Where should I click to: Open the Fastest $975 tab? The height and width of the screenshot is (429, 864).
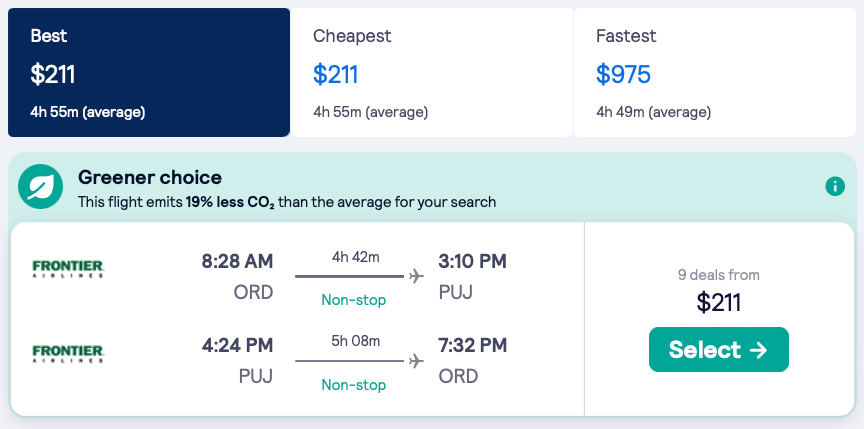click(714, 72)
